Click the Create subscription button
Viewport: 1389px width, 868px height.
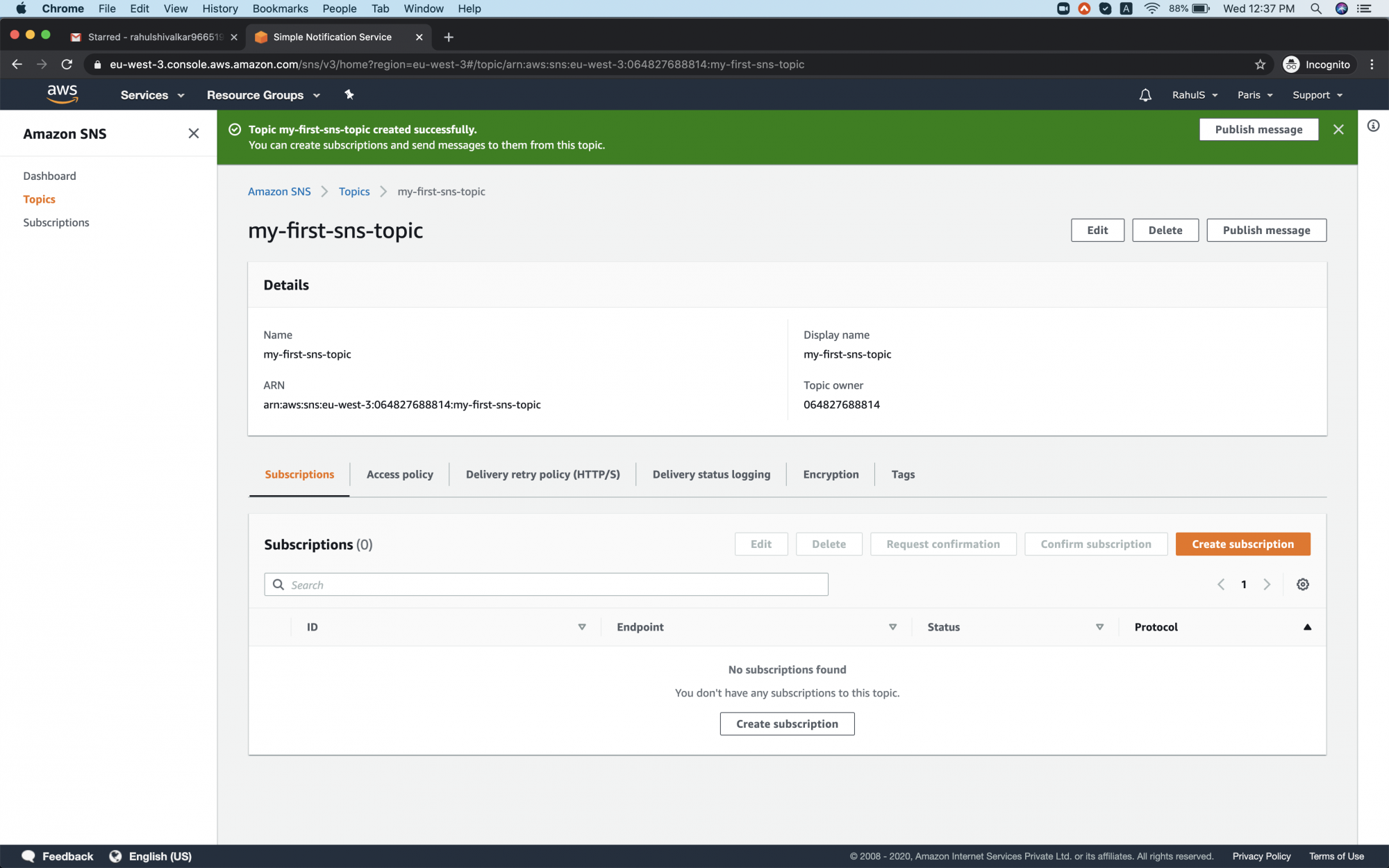(1242, 544)
